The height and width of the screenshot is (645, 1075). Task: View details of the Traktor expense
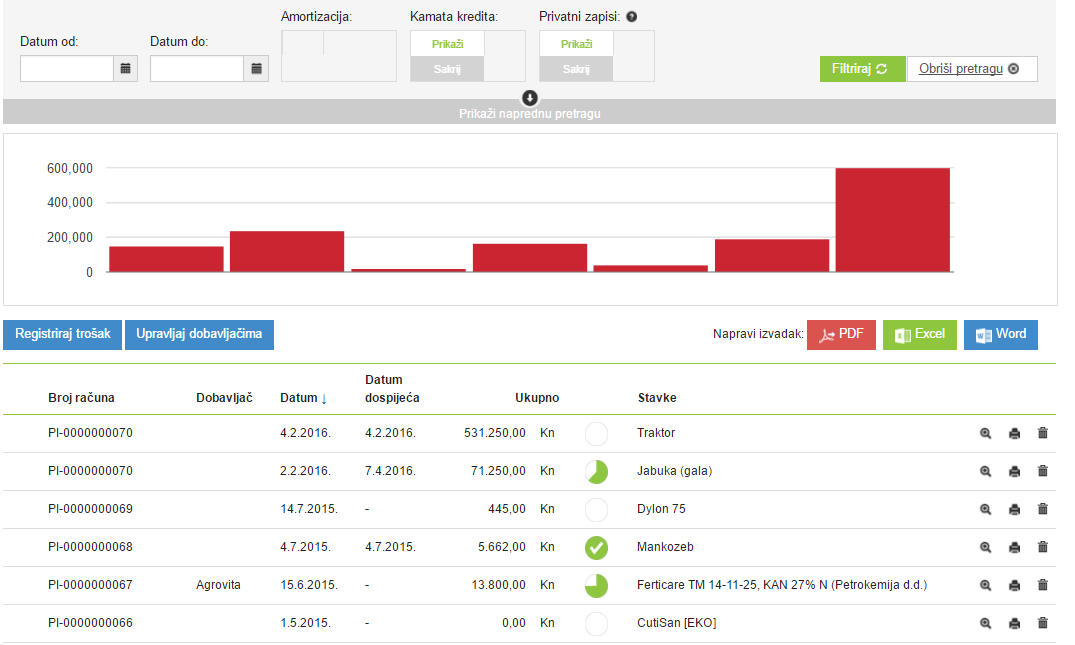[x=985, y=433]
